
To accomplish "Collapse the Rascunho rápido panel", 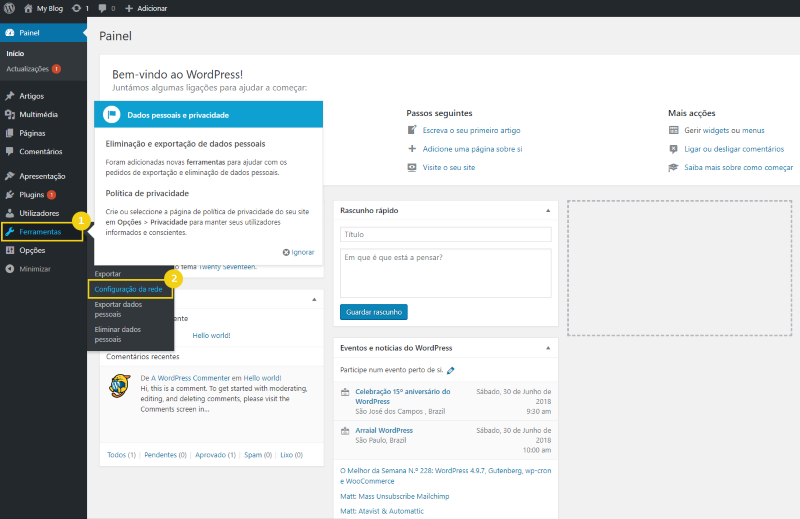I will pyautogui.click(x=548, y=210).
